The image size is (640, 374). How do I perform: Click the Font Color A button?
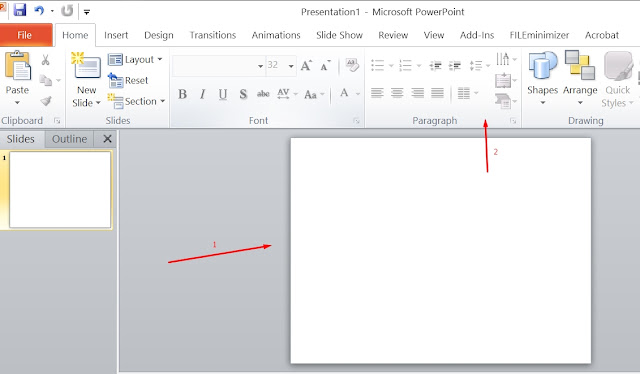tap(344, 94)
